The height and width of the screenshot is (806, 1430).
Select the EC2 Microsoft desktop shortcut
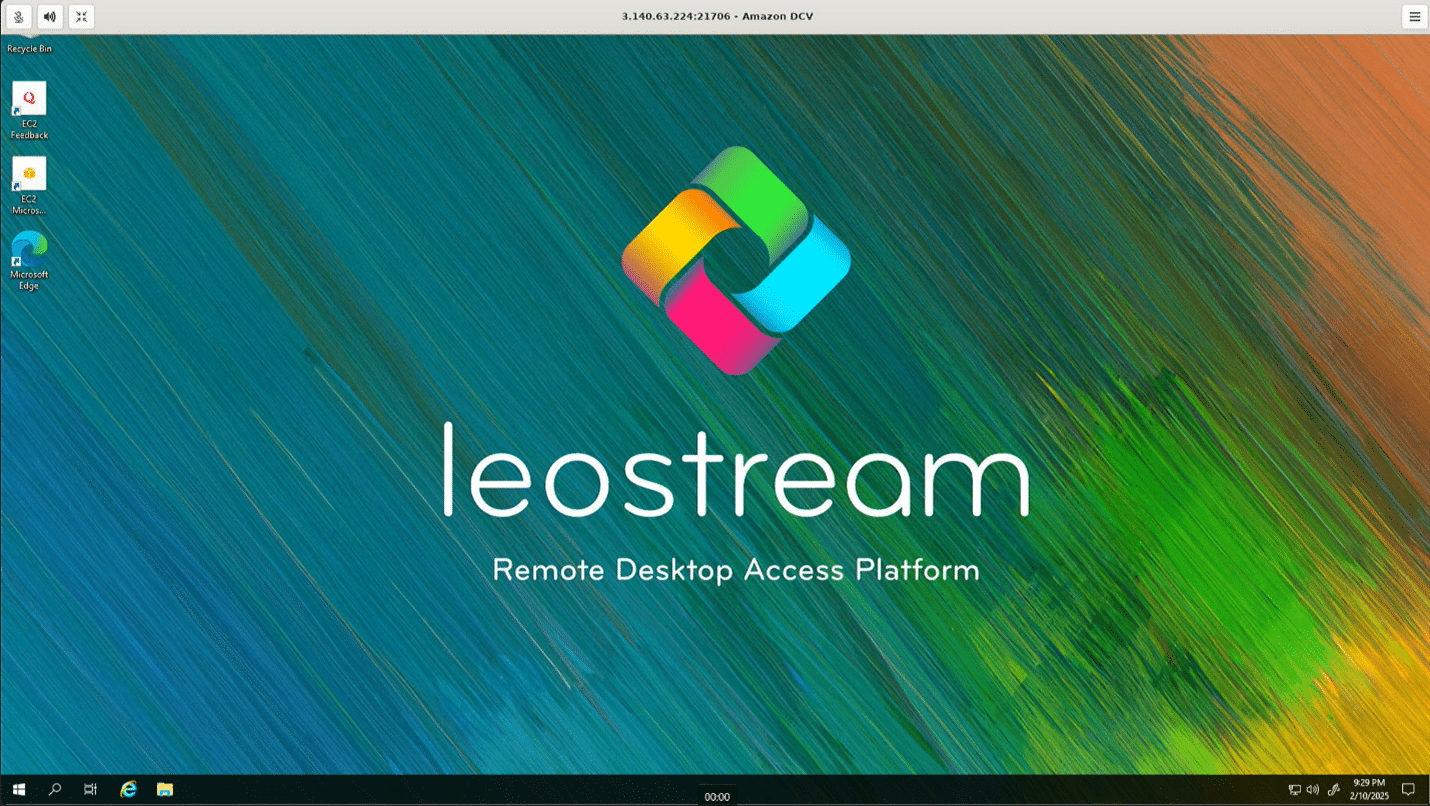(x=29, y=185)
